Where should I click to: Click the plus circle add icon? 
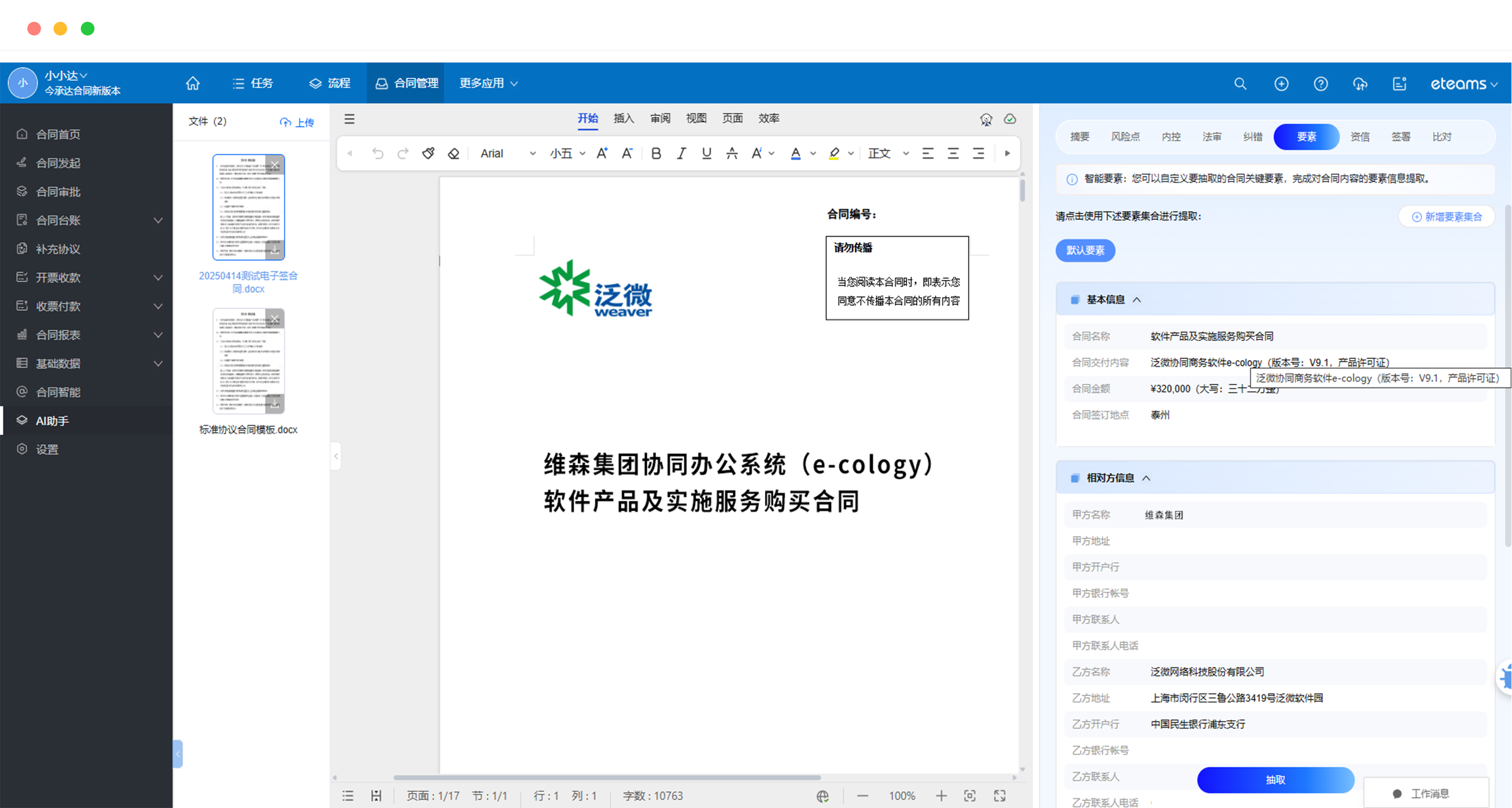(x=1282, y=83)
